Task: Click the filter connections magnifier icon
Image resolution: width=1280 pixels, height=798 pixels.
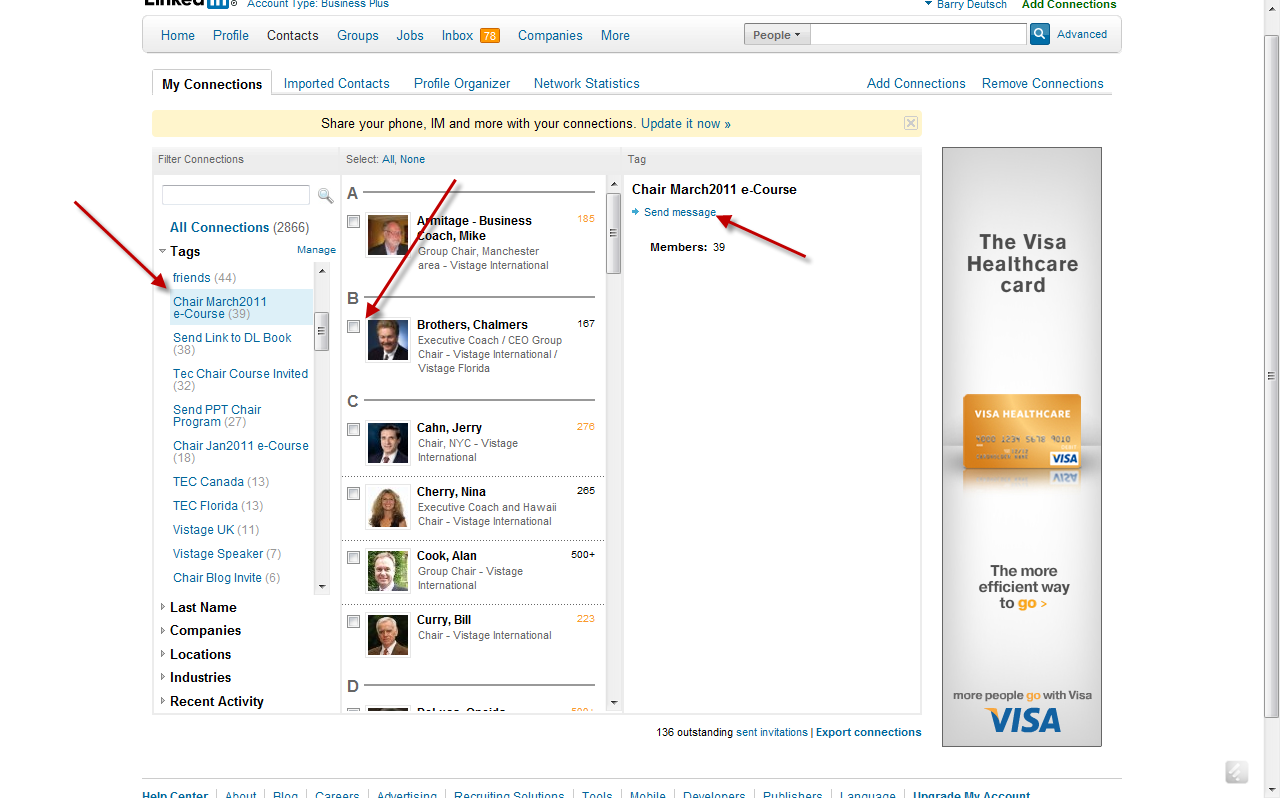Action: [325, 196]
